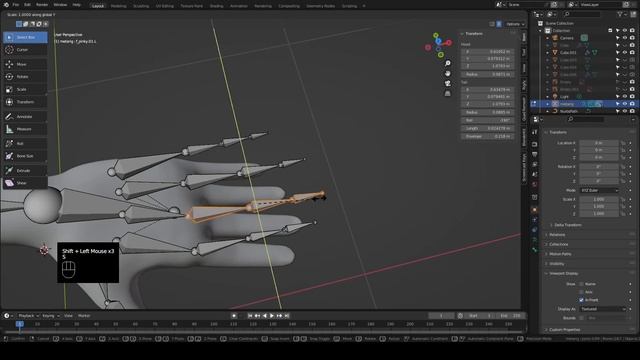Click the Blender logo menu icon
The width and height of the screenshot is (640, 360).
pyautogui.click(x=6, y=5)
